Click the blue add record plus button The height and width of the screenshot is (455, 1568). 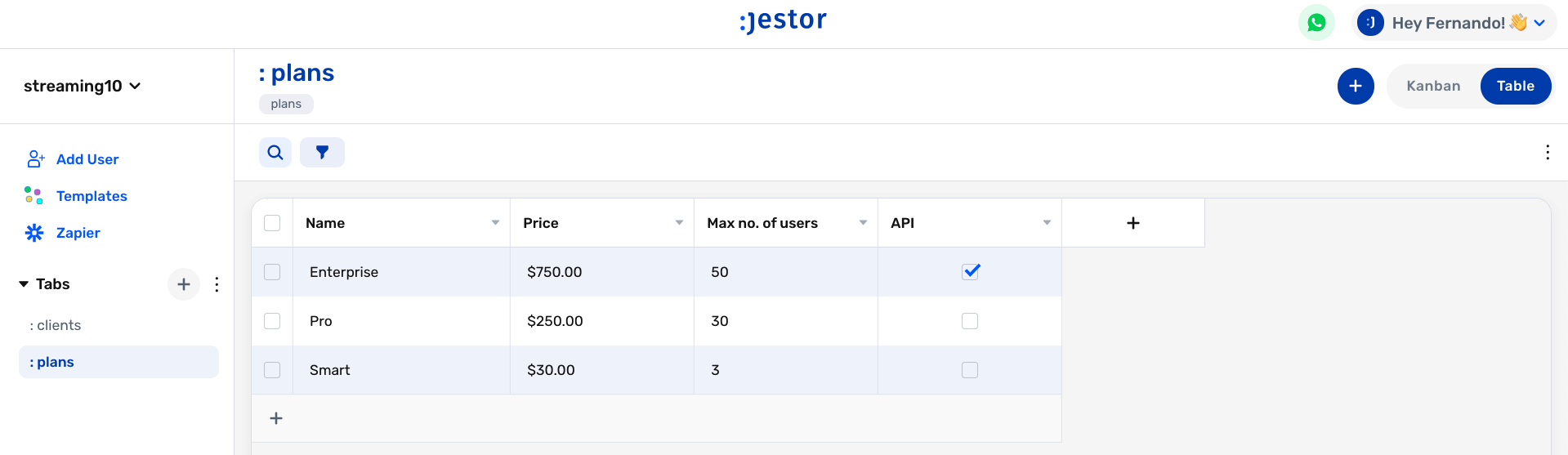pyautogui.click(x=1355, y=86)
